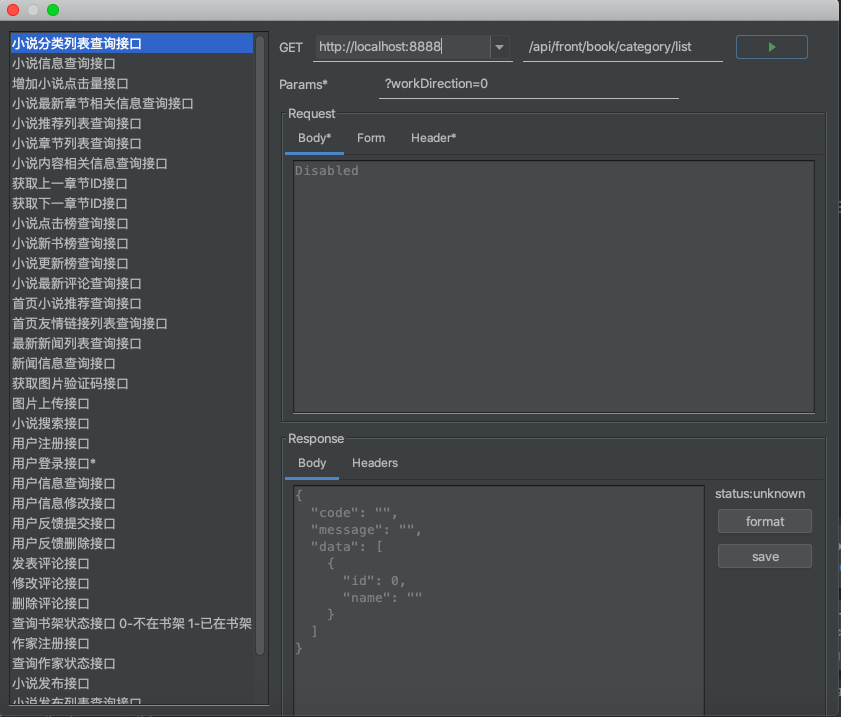The height and width of the screenshot is (717, 841).
Task: Select 小说分类列表查询接口 in the list
Action: (x=132, y=43)
